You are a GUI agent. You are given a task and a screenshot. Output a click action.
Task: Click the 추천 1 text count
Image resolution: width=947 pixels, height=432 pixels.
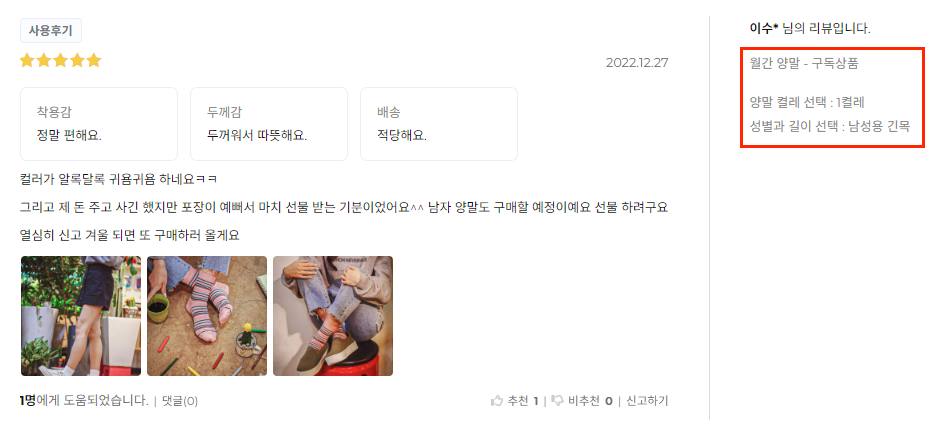pyautogui.click(x=523, y=401)
